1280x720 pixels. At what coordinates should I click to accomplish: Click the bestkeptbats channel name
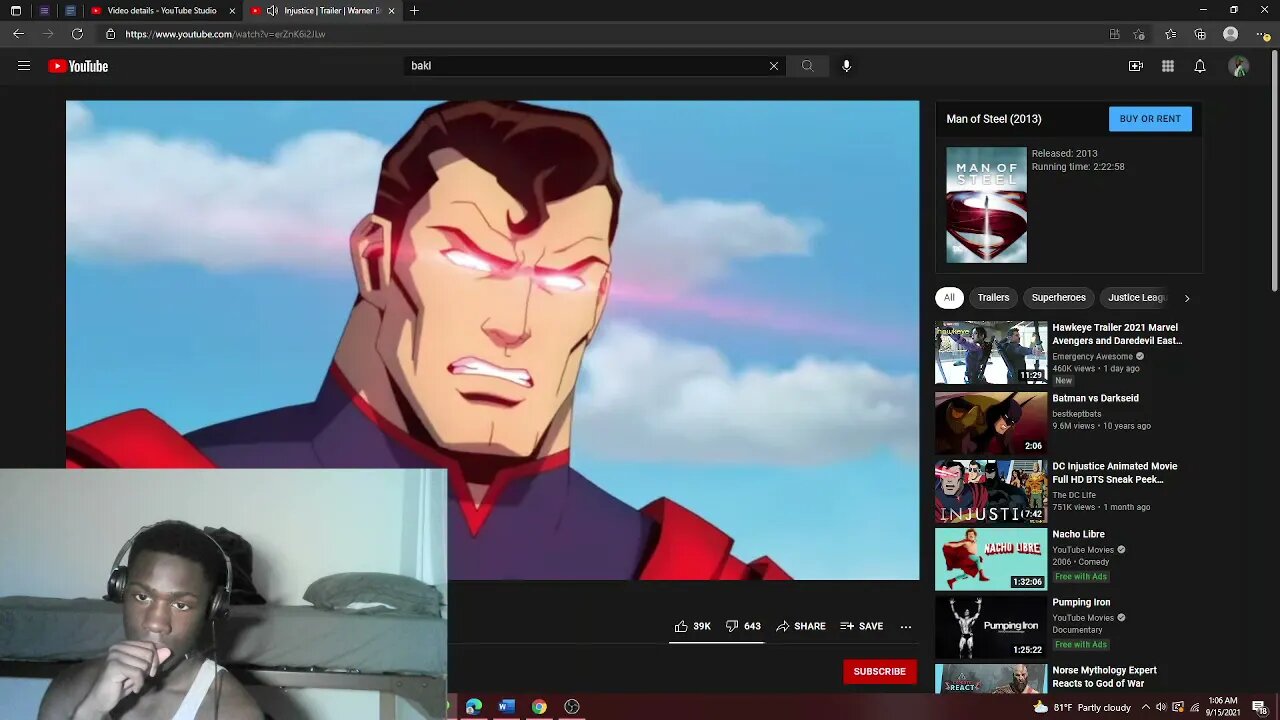click(x=1077, y=413)
